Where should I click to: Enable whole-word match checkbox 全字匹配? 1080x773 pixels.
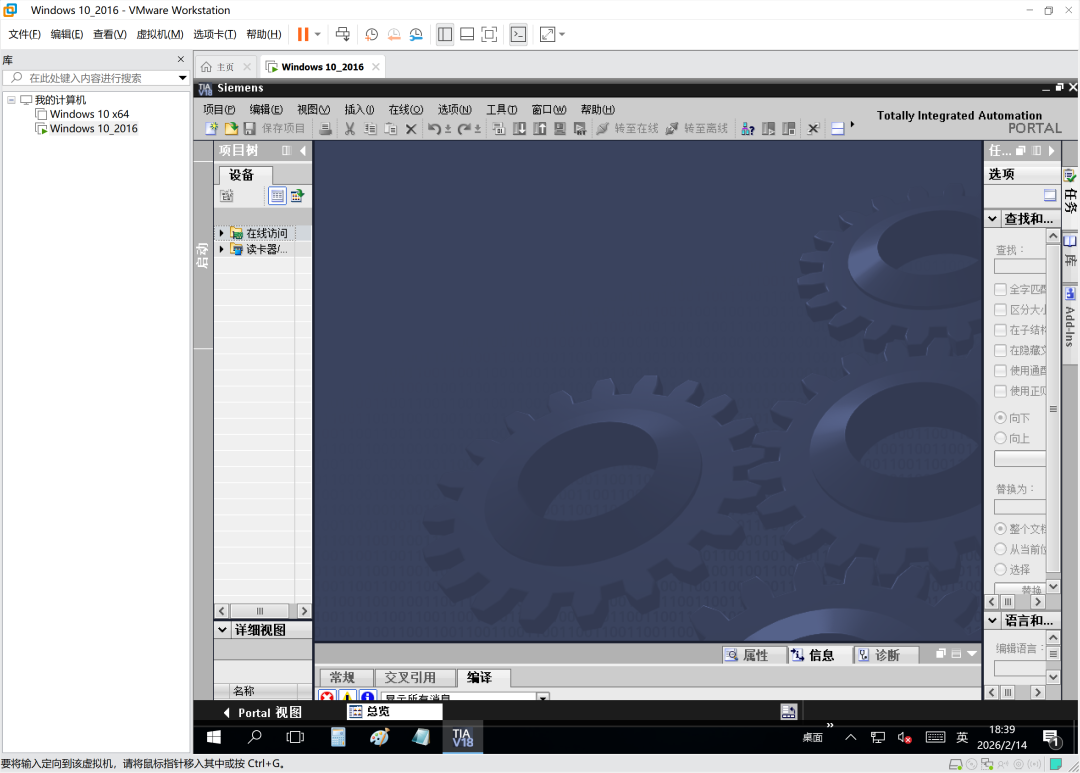(1001, 289)
